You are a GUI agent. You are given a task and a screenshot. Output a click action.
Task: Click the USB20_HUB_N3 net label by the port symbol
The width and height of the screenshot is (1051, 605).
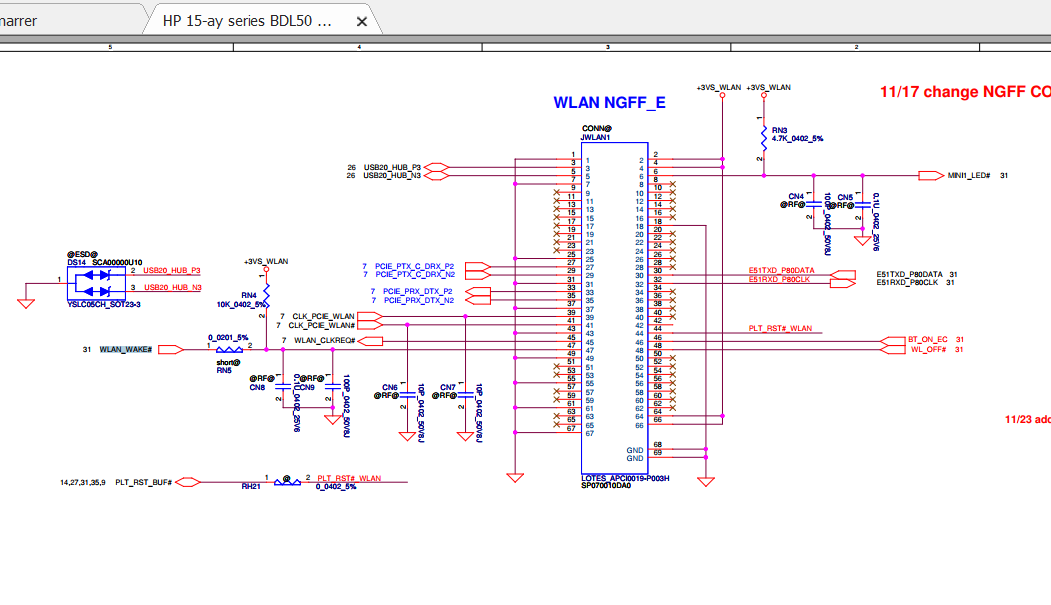coord(392,176)
